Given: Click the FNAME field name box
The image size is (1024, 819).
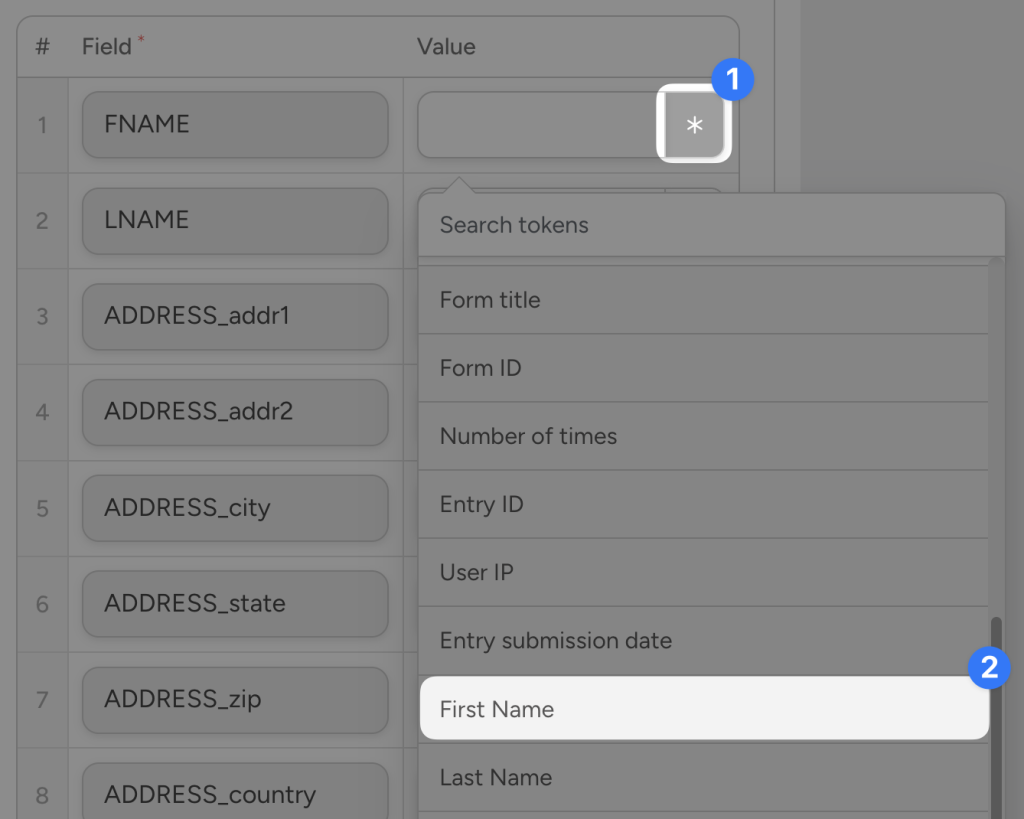Looking at the screenshot, I should tap(234, 124).
